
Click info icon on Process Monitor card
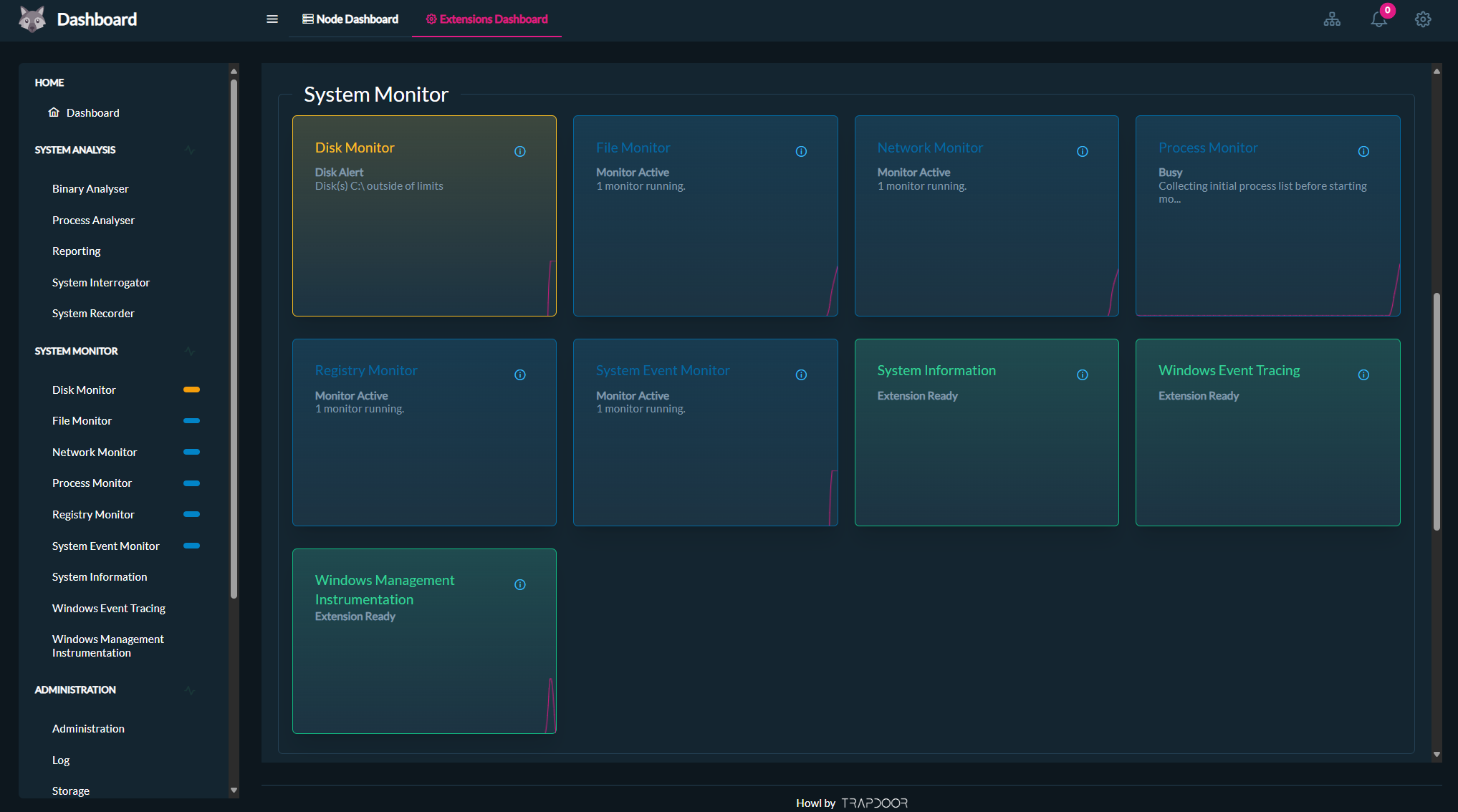click(x=1363, y=151)
